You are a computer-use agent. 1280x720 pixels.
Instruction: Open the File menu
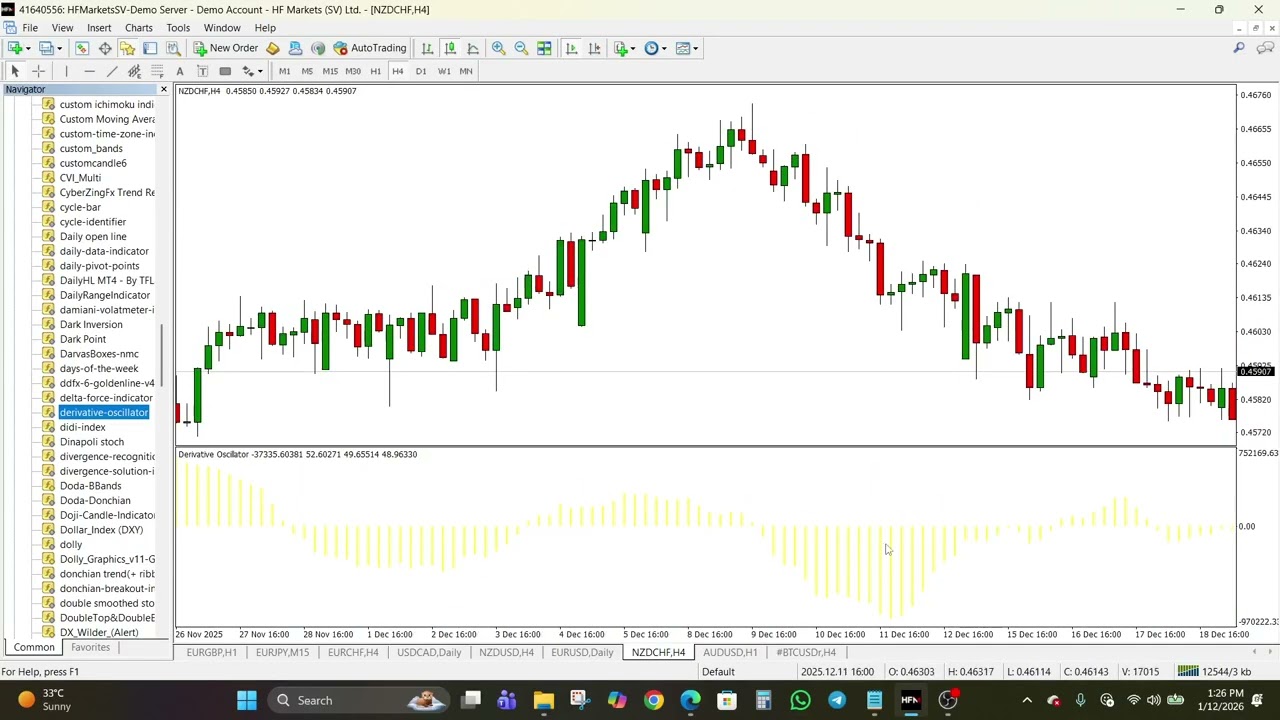click(x=30, y=28)
